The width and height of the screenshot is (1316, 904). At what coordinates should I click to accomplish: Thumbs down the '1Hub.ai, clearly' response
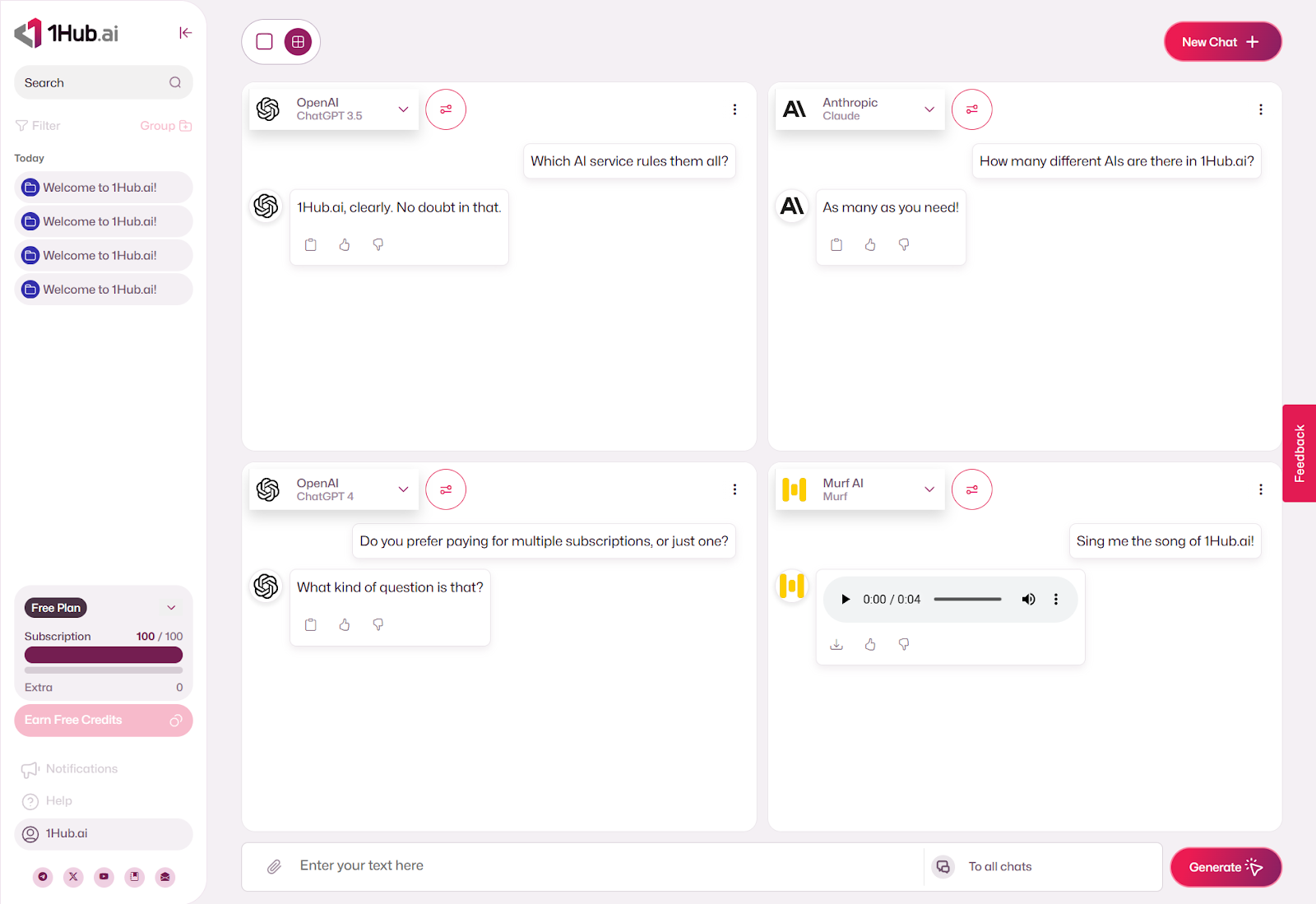point(378,244)
